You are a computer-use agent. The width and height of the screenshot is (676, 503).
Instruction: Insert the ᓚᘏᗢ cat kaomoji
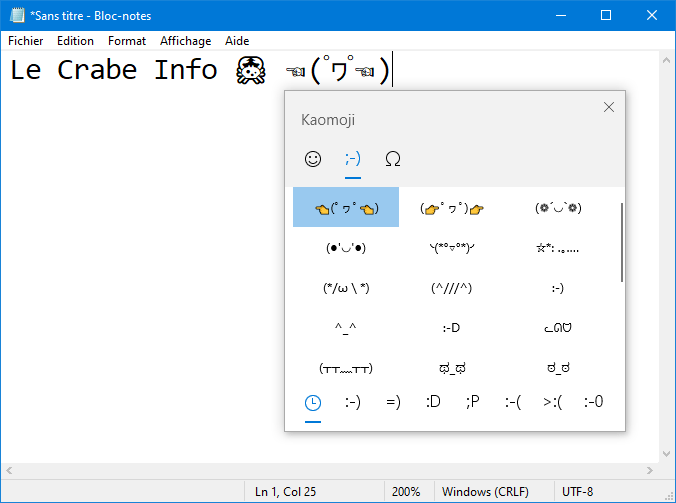click(x=558, y=328)
